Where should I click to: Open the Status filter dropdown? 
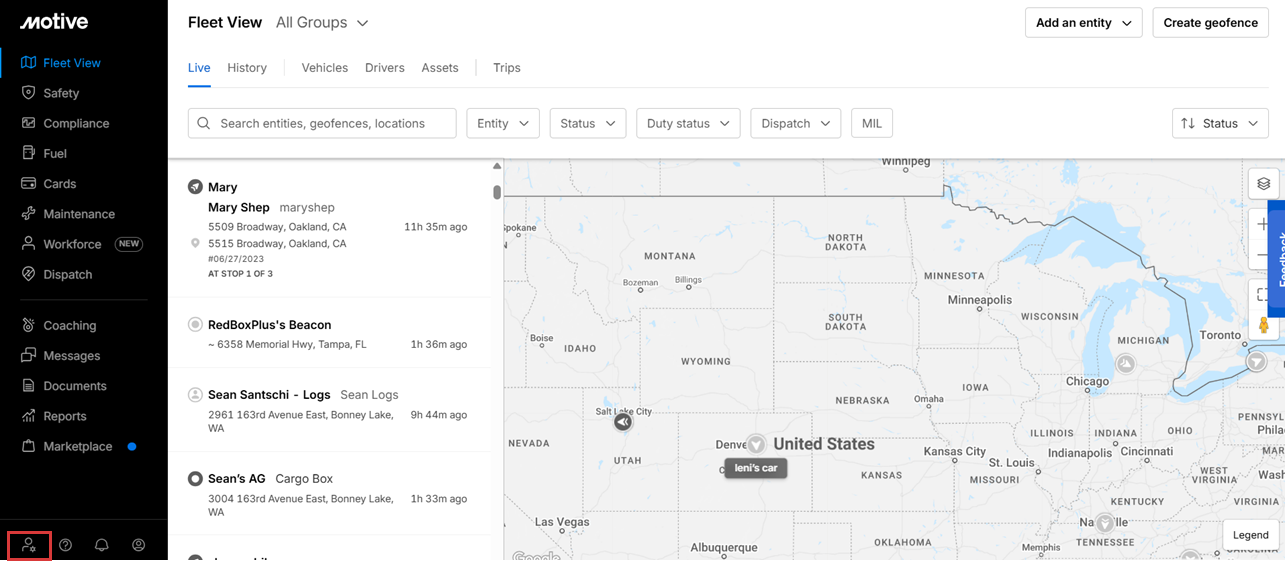point(587,123)
